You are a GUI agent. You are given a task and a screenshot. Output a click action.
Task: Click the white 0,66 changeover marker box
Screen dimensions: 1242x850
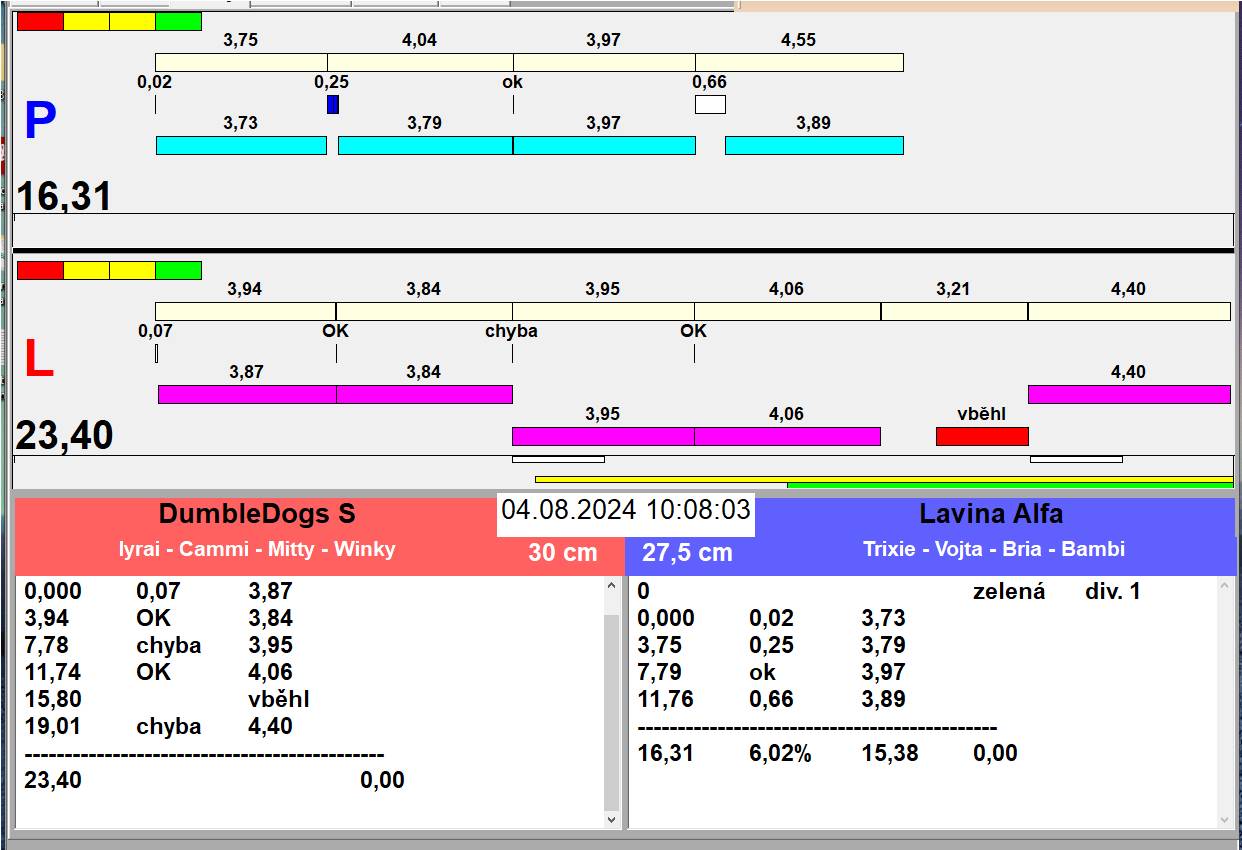710,104
